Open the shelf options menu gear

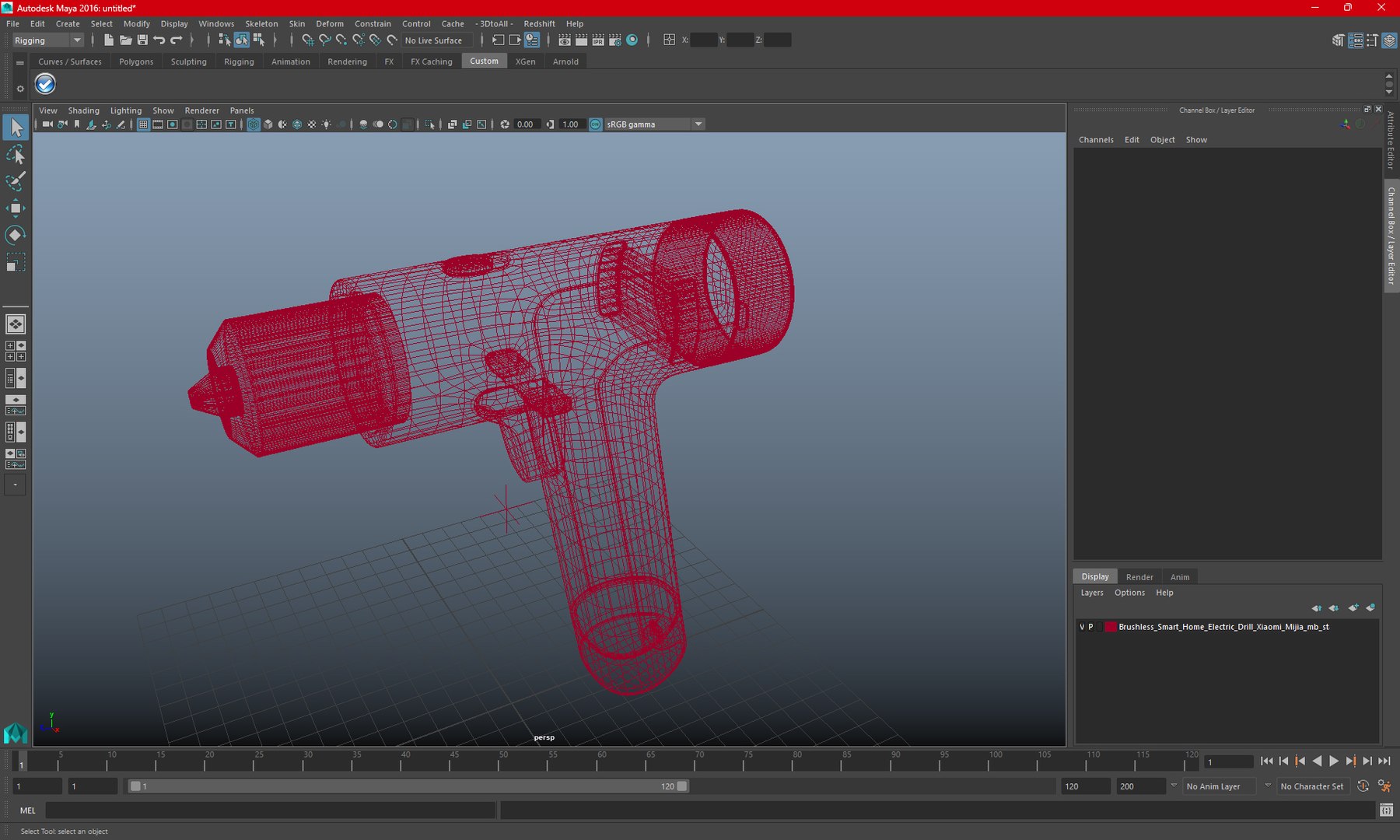(20, 89)
